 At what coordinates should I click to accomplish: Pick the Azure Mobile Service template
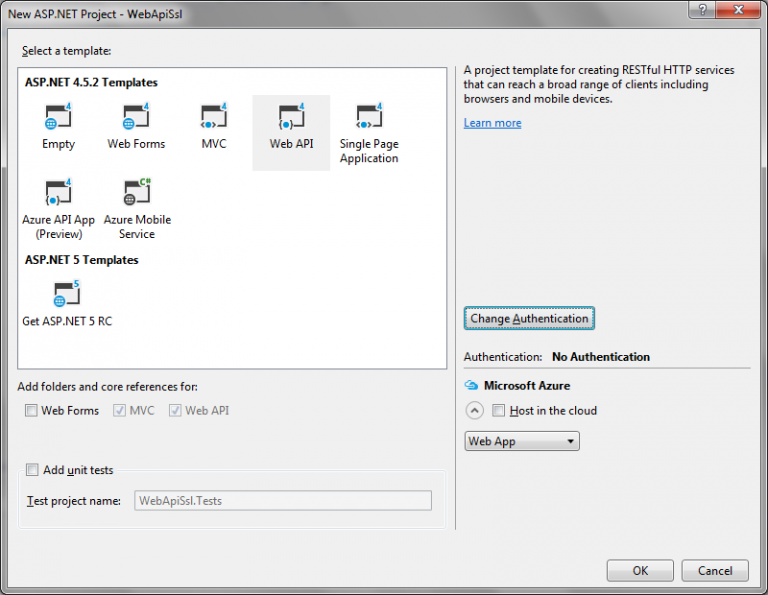pyautogui.click(x=137, y=193)
